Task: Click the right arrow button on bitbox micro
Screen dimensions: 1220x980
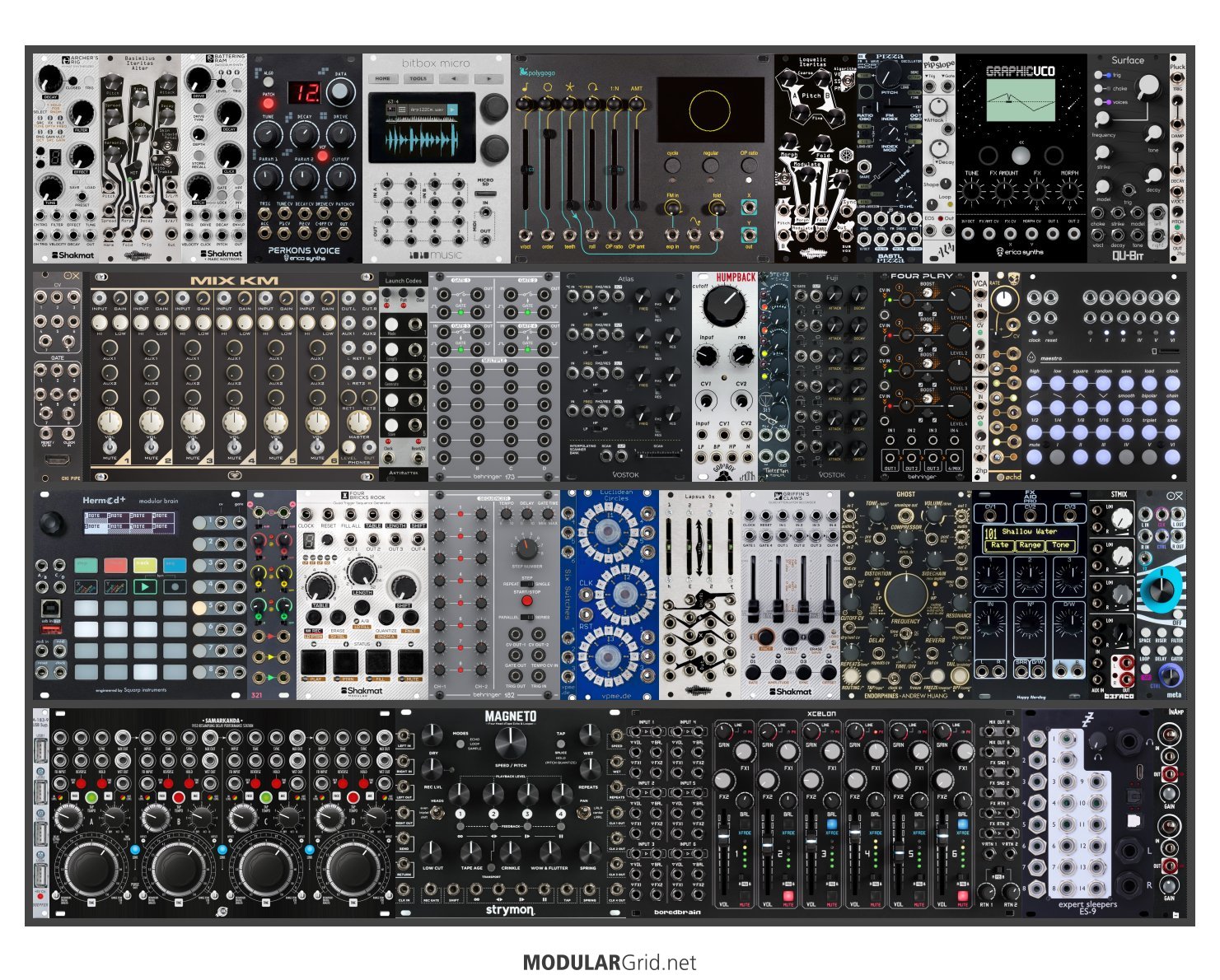Action: coord(488,79)
